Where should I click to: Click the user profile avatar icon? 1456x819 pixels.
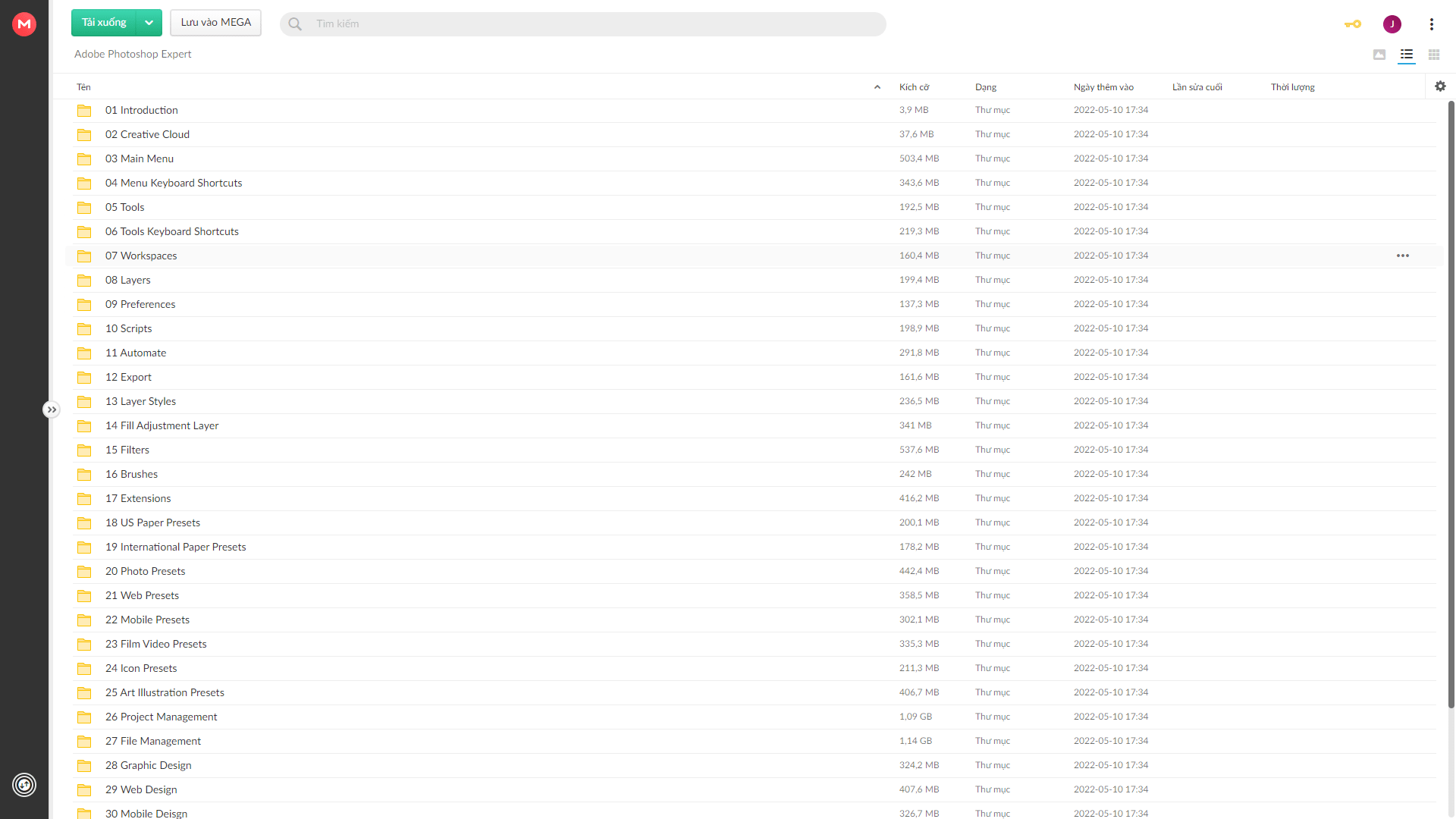(1392, 23)
